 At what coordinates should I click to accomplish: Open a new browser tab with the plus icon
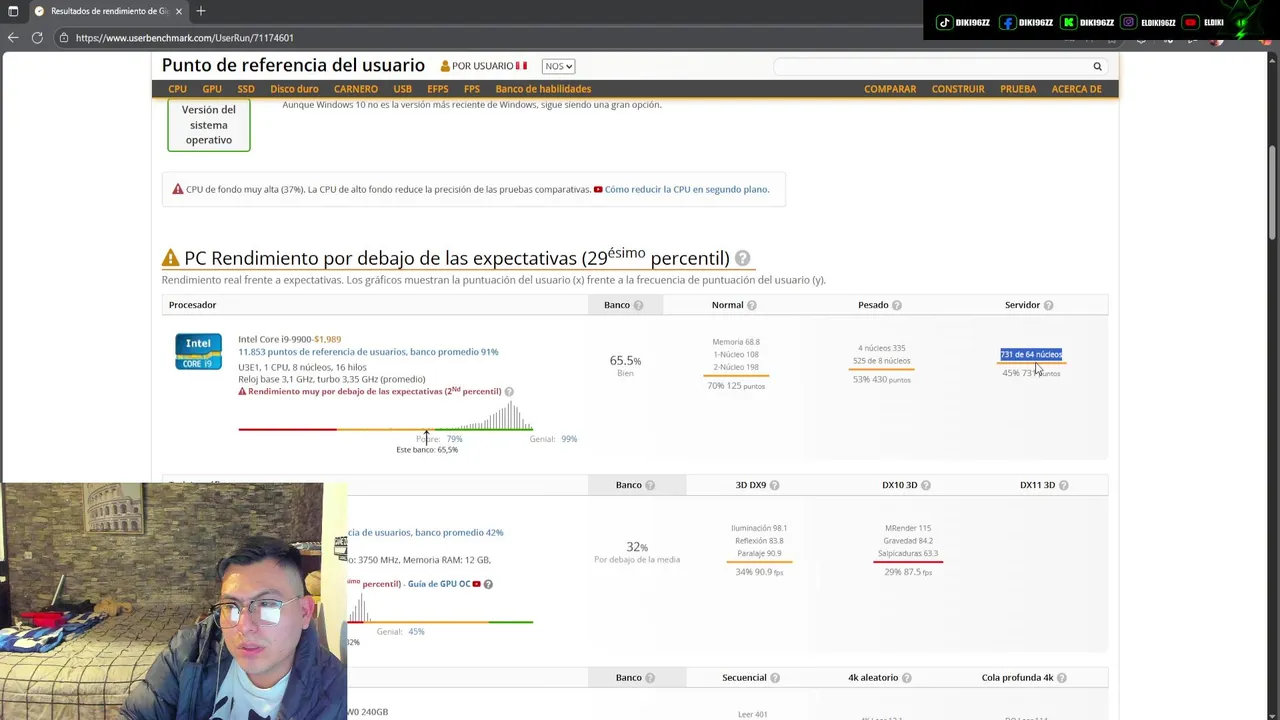(201, 11)
